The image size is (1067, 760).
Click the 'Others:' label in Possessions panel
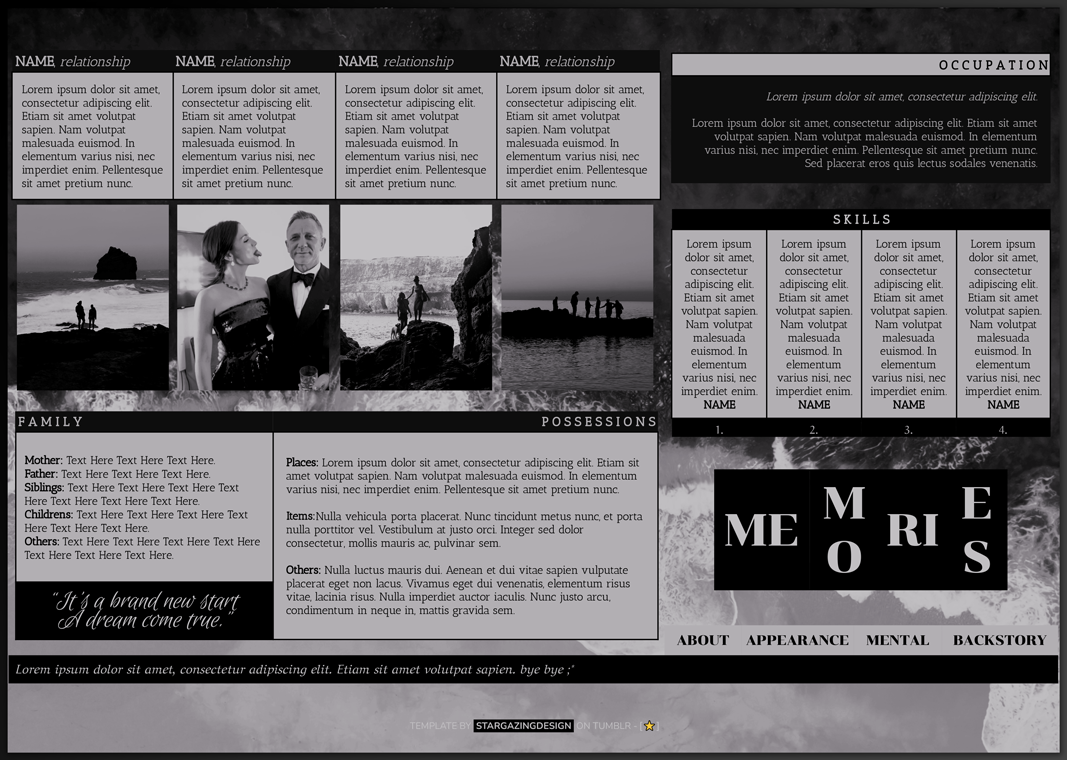tap(303, 570)
